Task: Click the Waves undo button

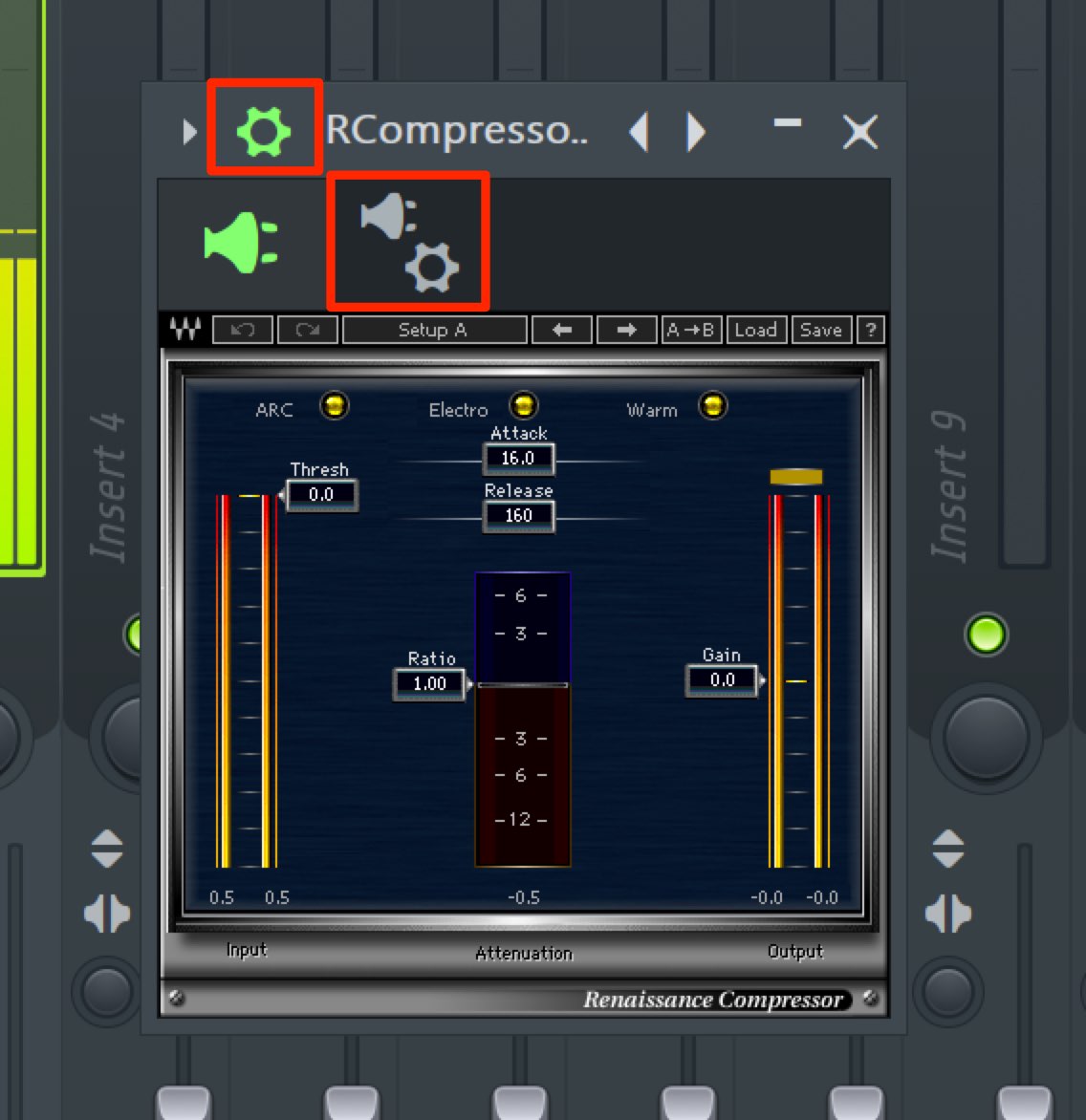Action: click(242, 330)
